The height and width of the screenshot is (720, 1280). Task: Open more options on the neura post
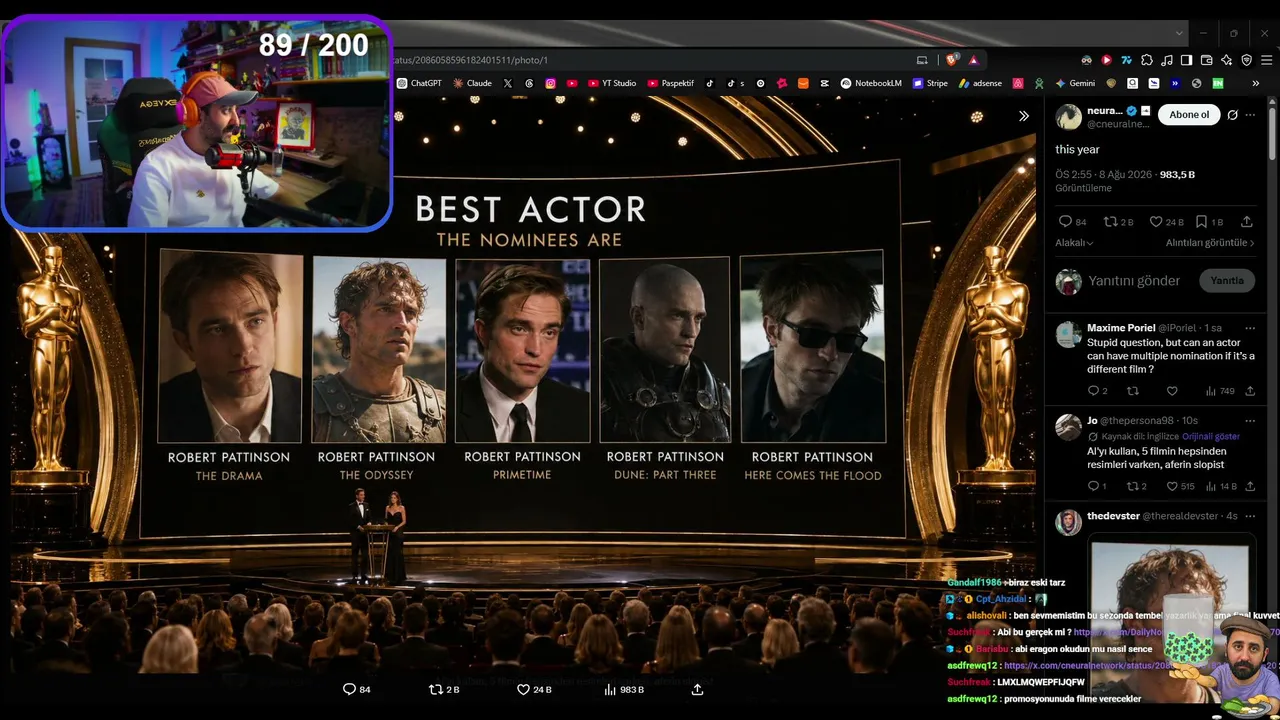click(x=1250, y=114)
